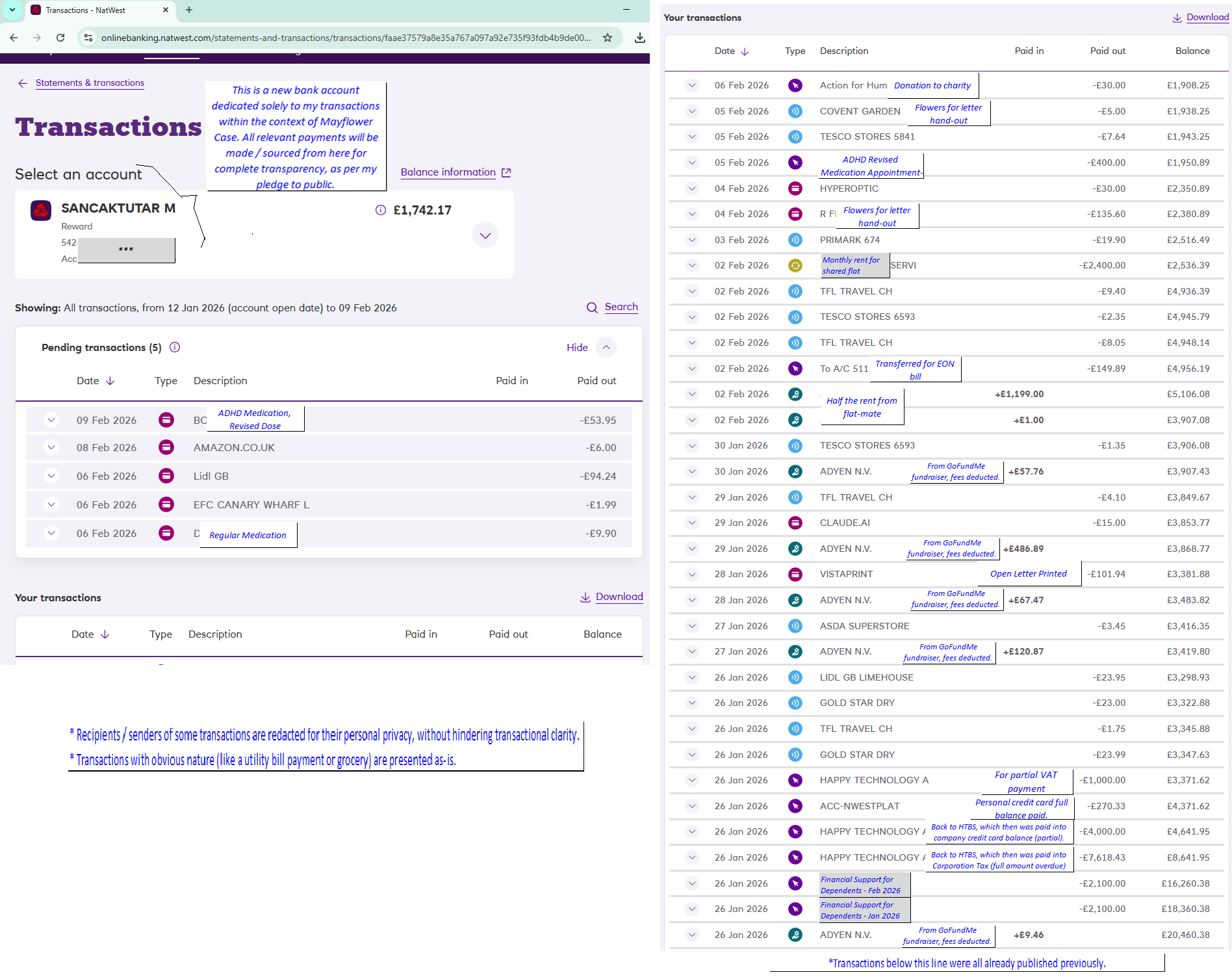Expand the ACC-NWESTPLAT transaction row
The height and width of the screenshot is (977, 1232).
[692, 806]
